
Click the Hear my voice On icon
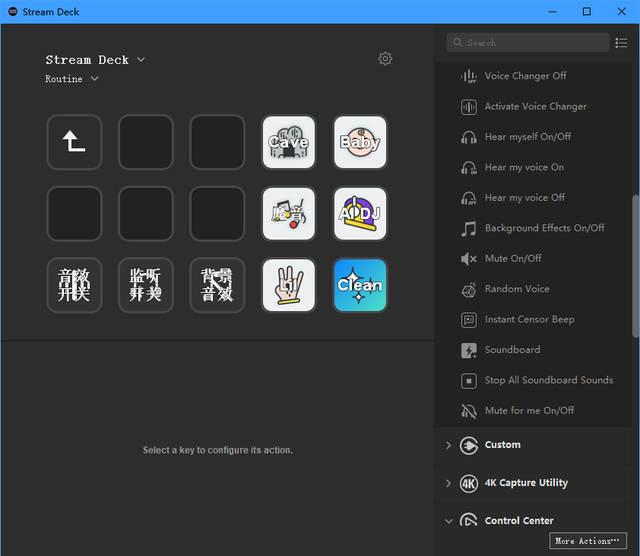tap(469, 167)
